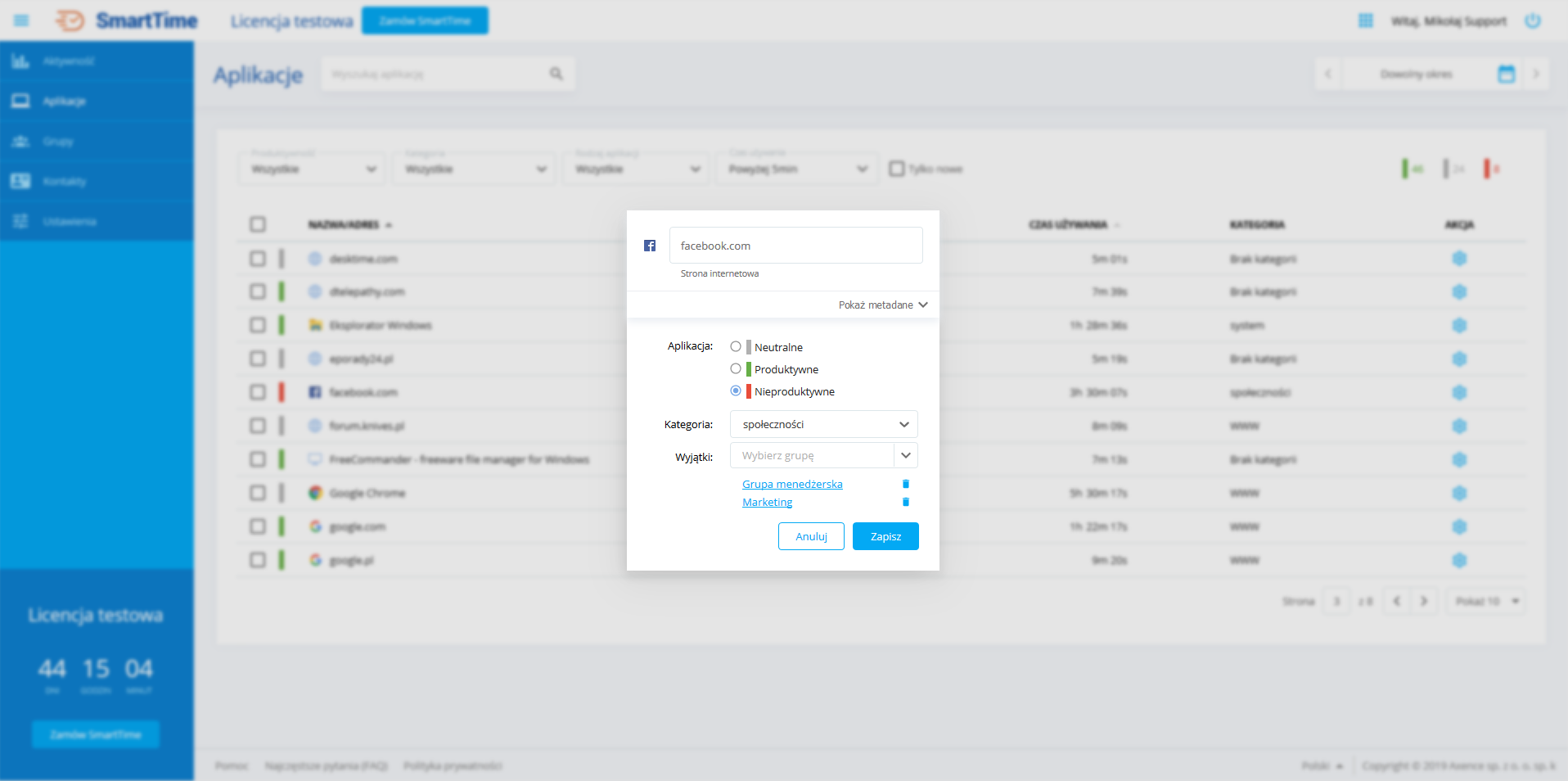Screen dimensions: 1568x781
Task: Go to Ustawienia in the sidebar
Action: click(x=69, y=221)
